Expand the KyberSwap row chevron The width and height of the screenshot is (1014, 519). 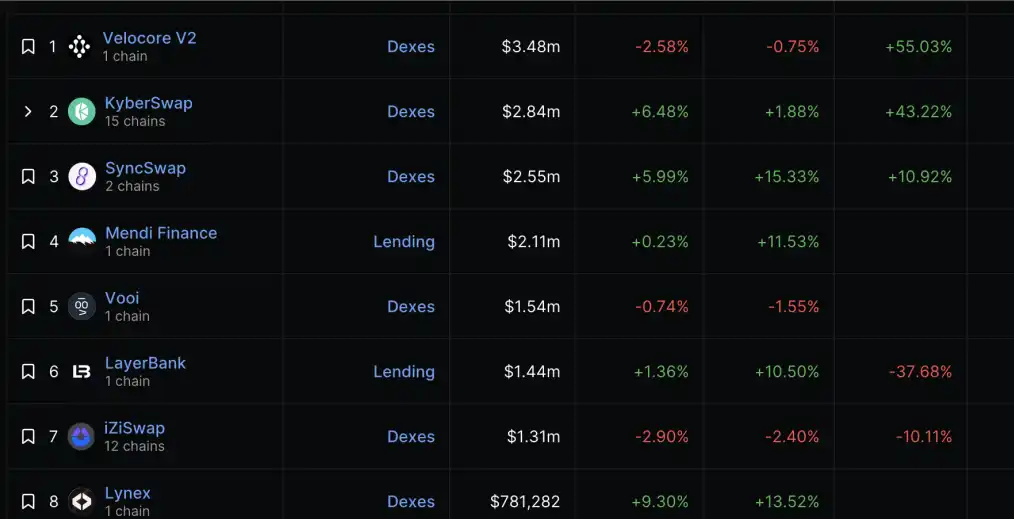coord(28,112)
